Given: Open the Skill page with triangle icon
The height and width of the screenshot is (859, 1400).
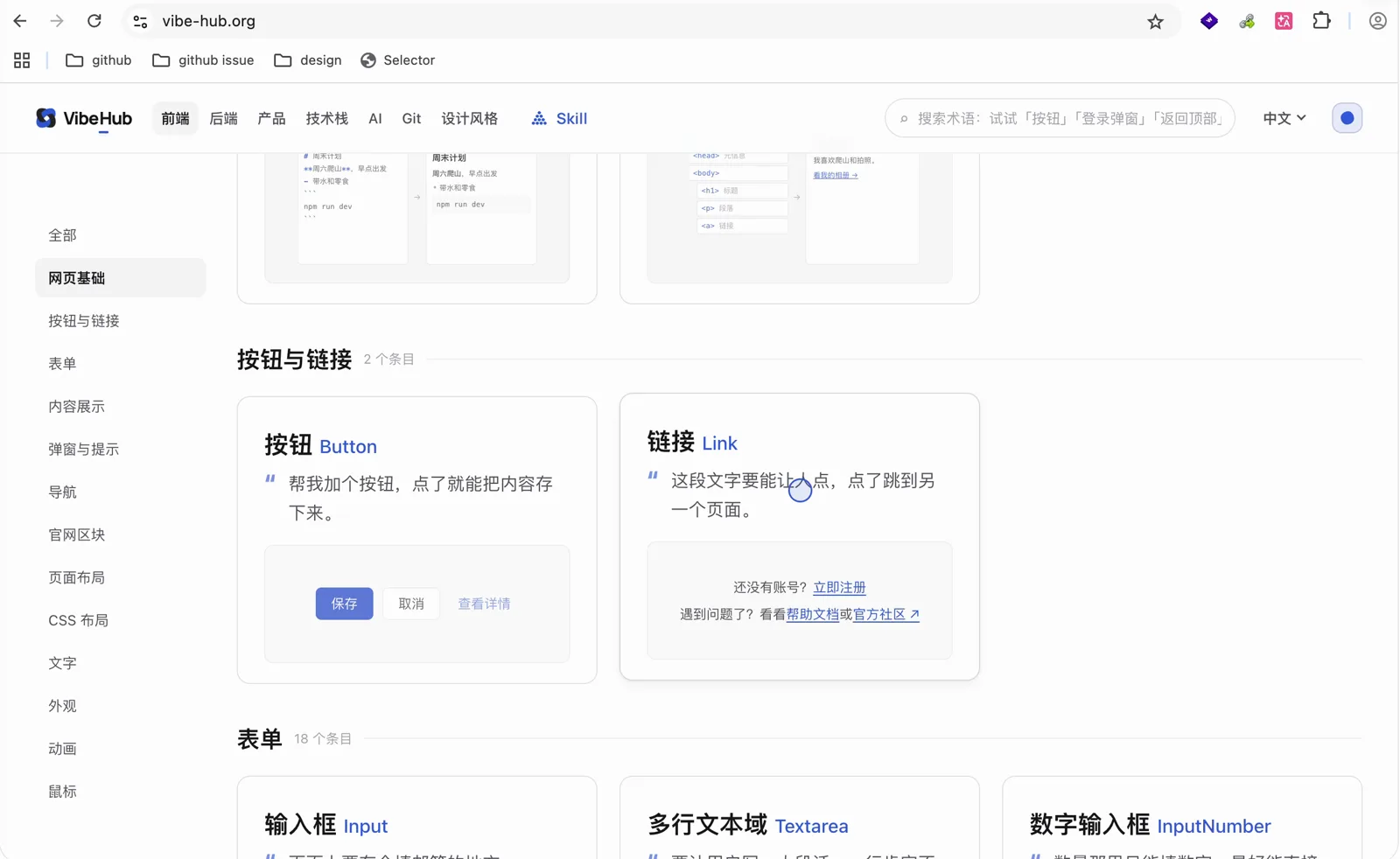Looking at the screenshot, I should tap(559, 118).
